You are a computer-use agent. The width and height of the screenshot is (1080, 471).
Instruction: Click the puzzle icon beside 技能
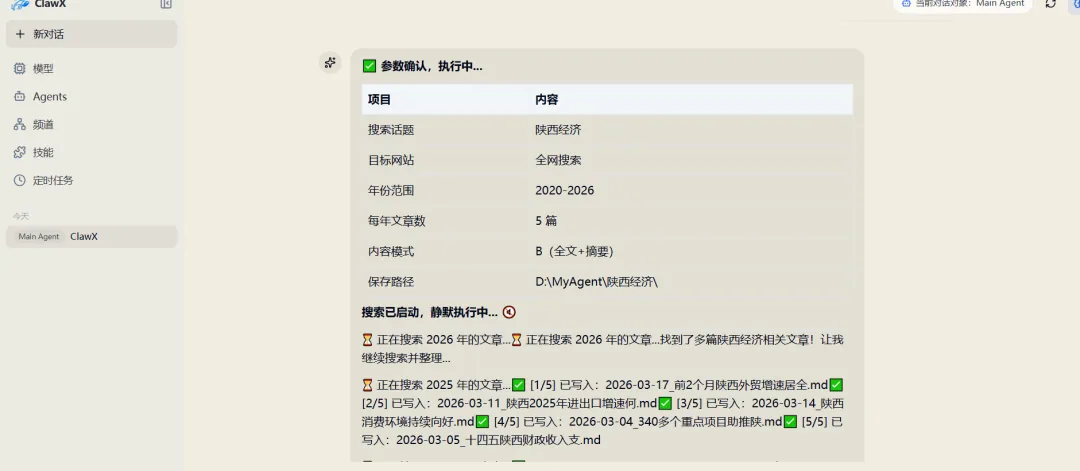coord(19,152)
